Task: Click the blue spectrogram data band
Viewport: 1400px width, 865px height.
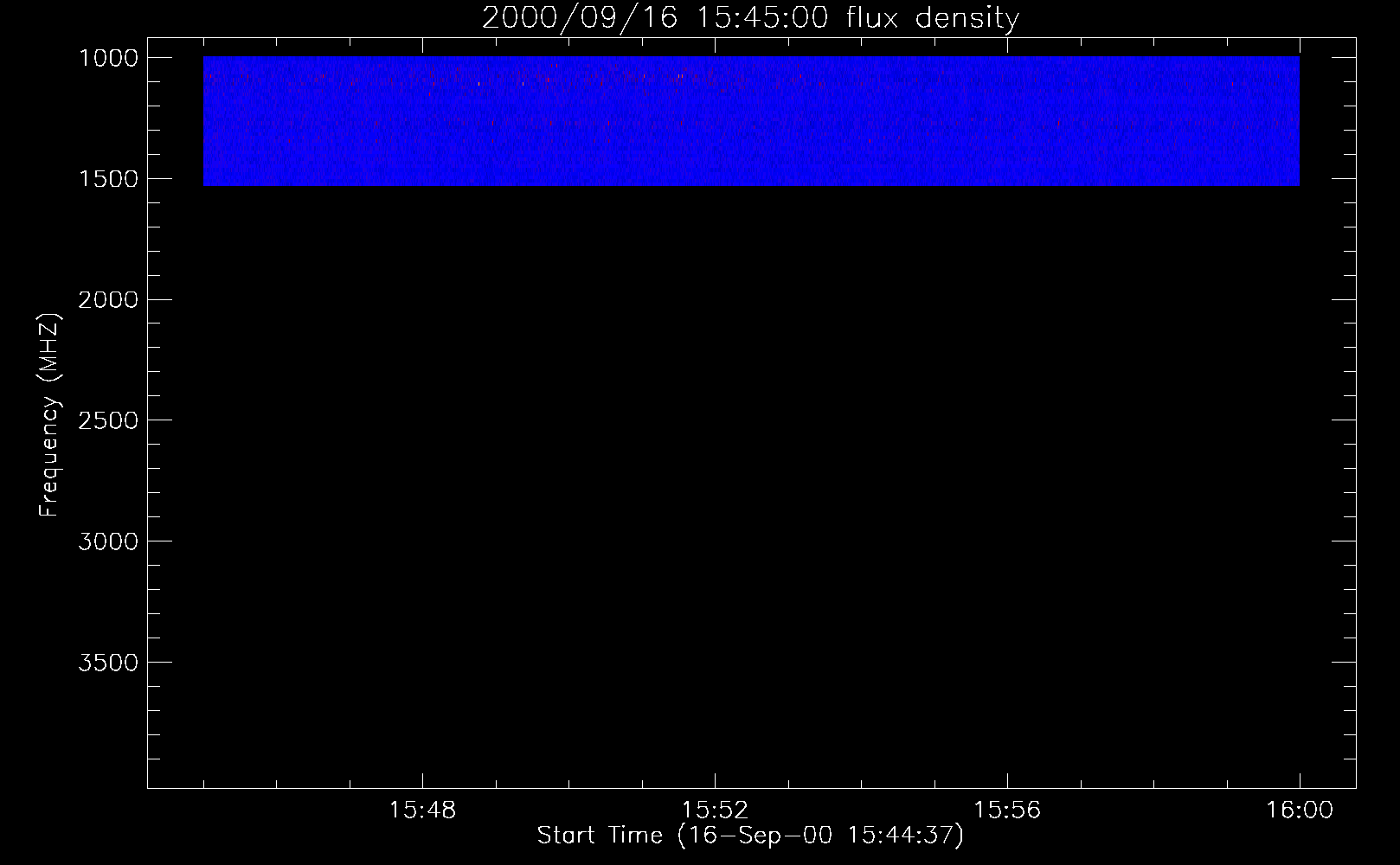Action: pyautogui.click(x=751, y=121)
